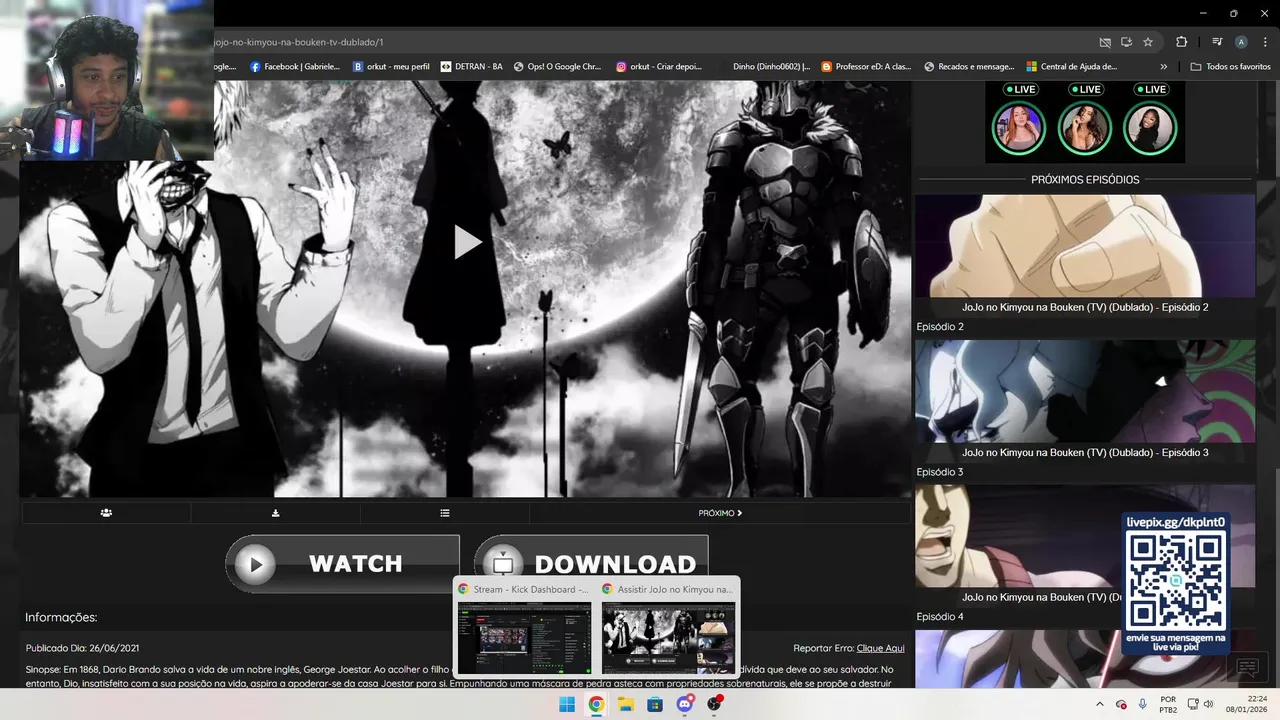The width and height of the screenshot is (1280, 720).
Task: Open the 'orkut - meu perfil' bookmark
Action: pos(391,67)
